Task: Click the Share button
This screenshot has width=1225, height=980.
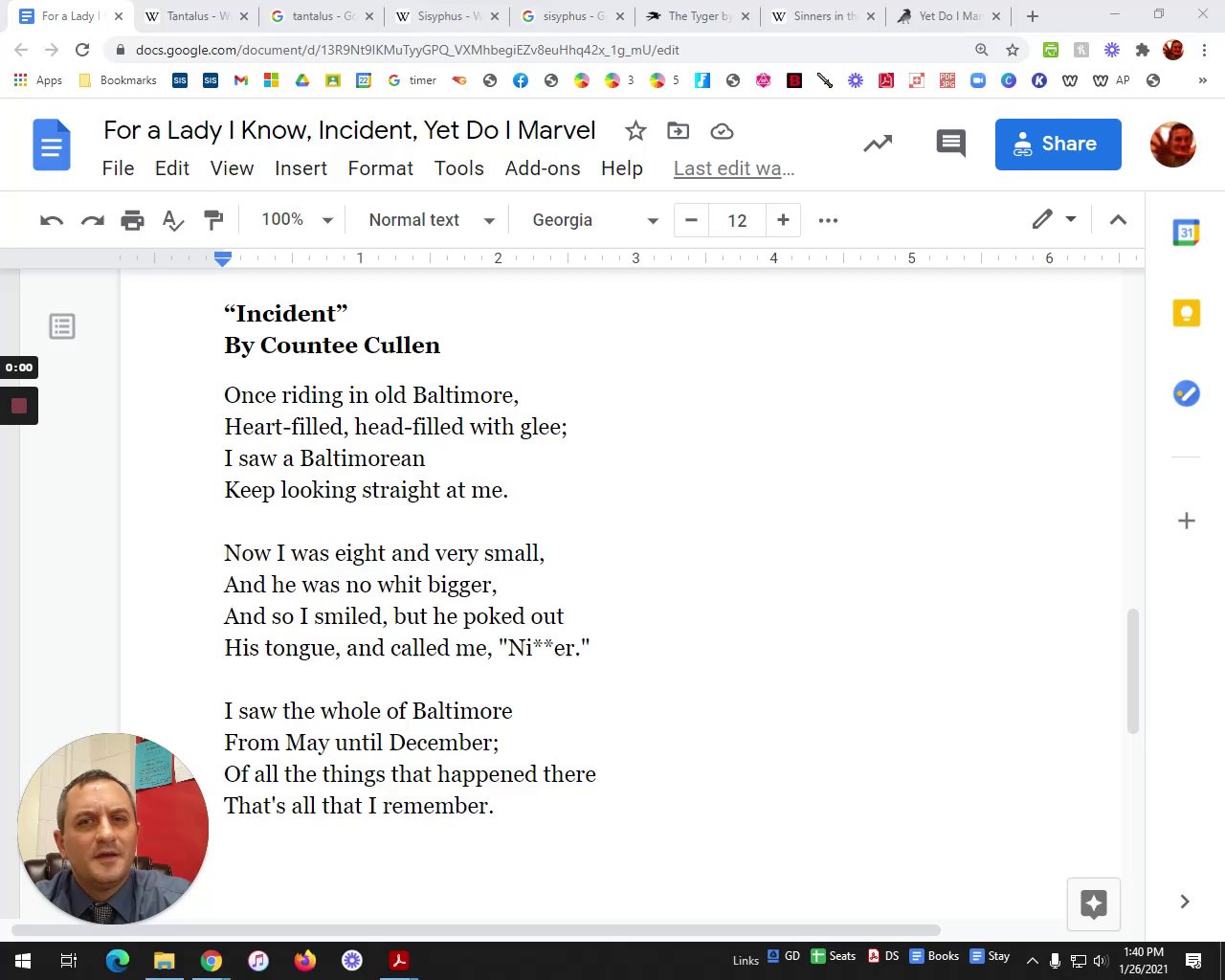Action: pyautogui.click(x=1058, y=145)
